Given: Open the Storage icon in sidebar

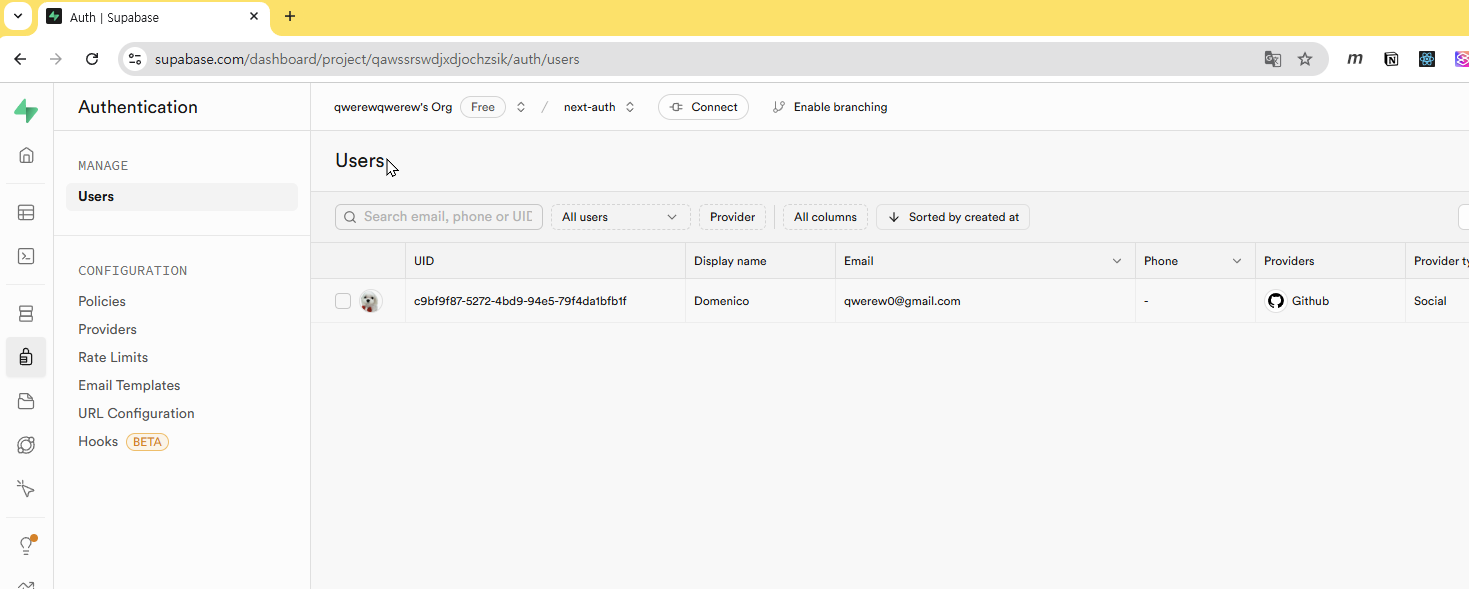Looking at the screenshot, I should point(26,401).
